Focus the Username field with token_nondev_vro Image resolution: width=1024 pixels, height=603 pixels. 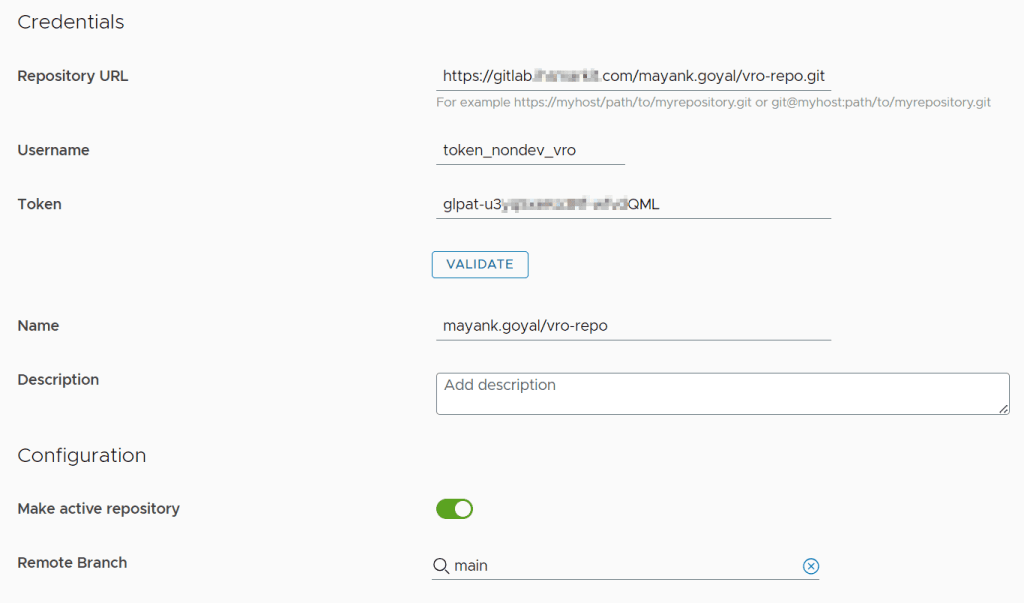530,151
